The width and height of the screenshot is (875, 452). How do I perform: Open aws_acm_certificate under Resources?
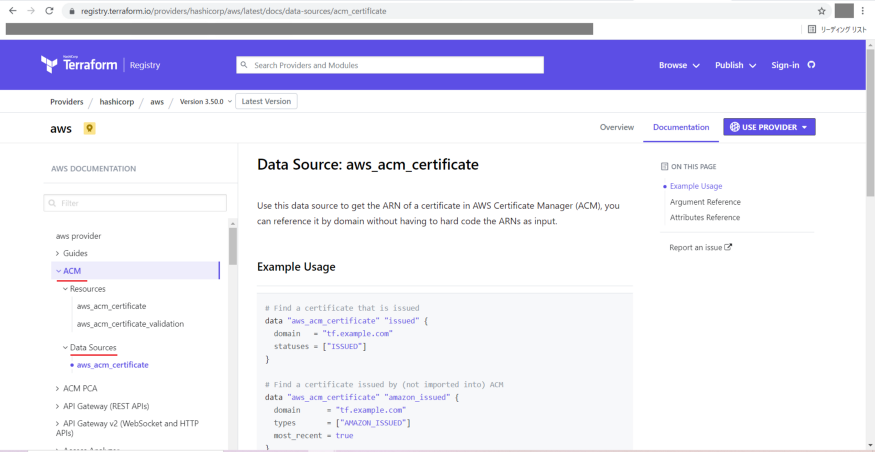click(x=112, y=306)
